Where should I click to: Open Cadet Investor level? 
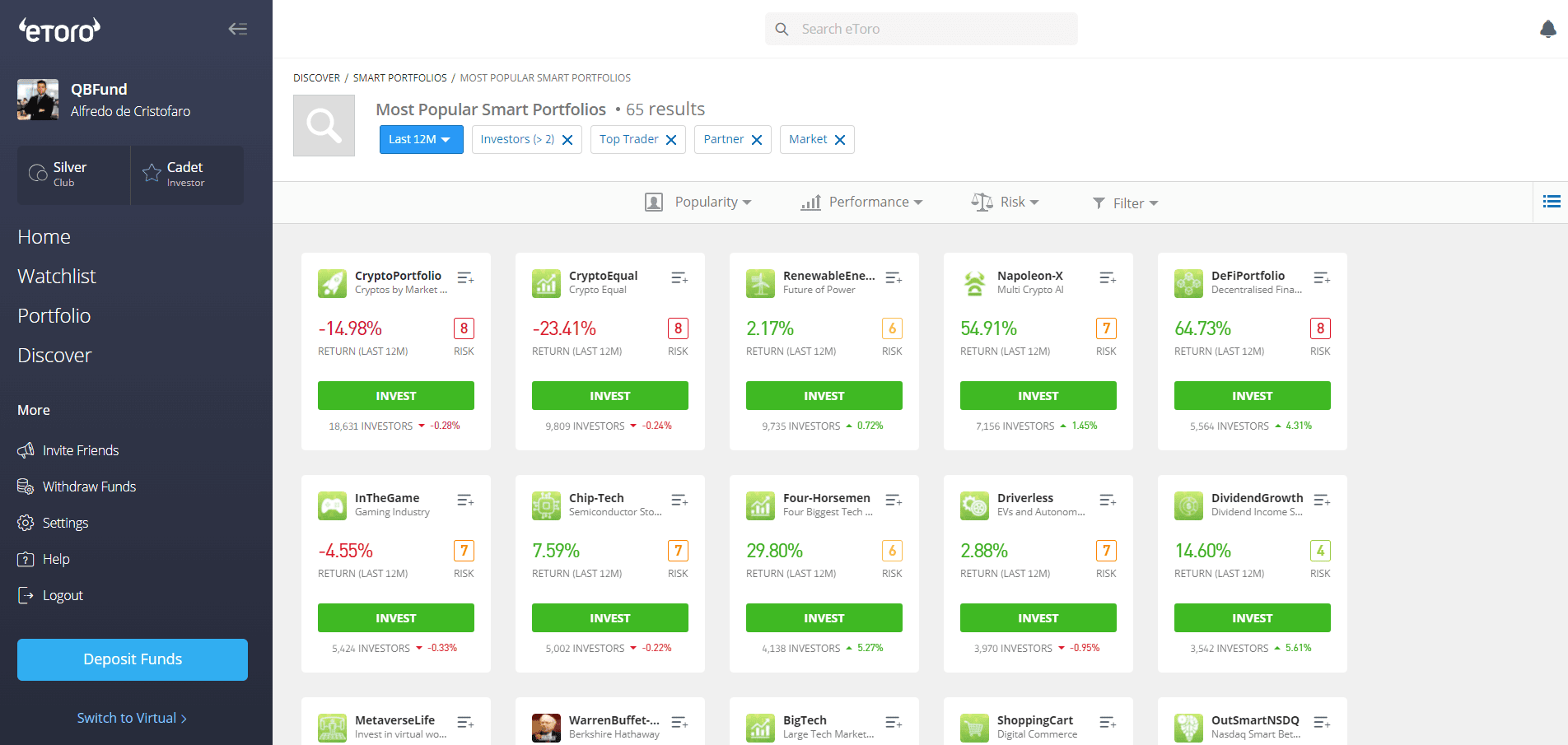click(x=187, y=175)
